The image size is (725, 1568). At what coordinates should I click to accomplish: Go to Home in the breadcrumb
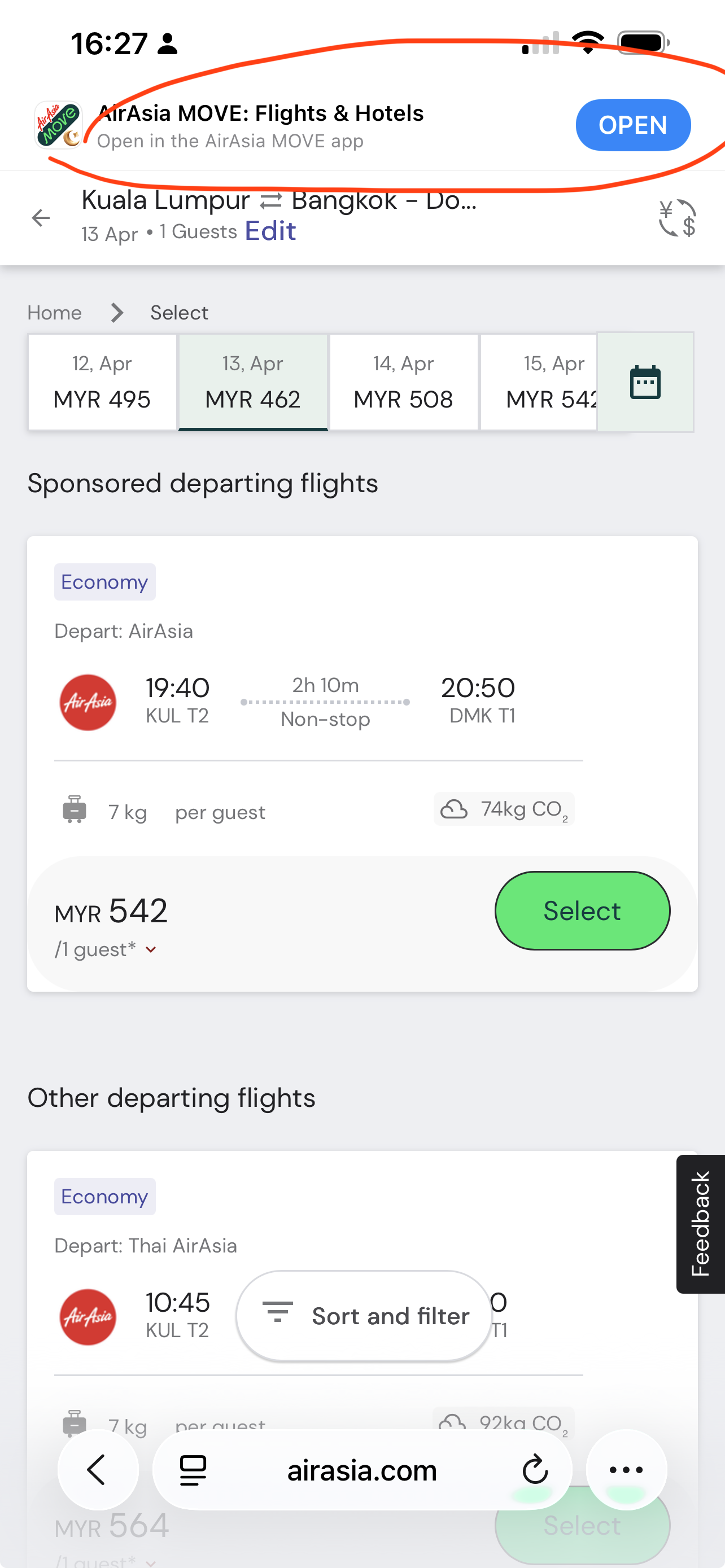pos(54,313)
